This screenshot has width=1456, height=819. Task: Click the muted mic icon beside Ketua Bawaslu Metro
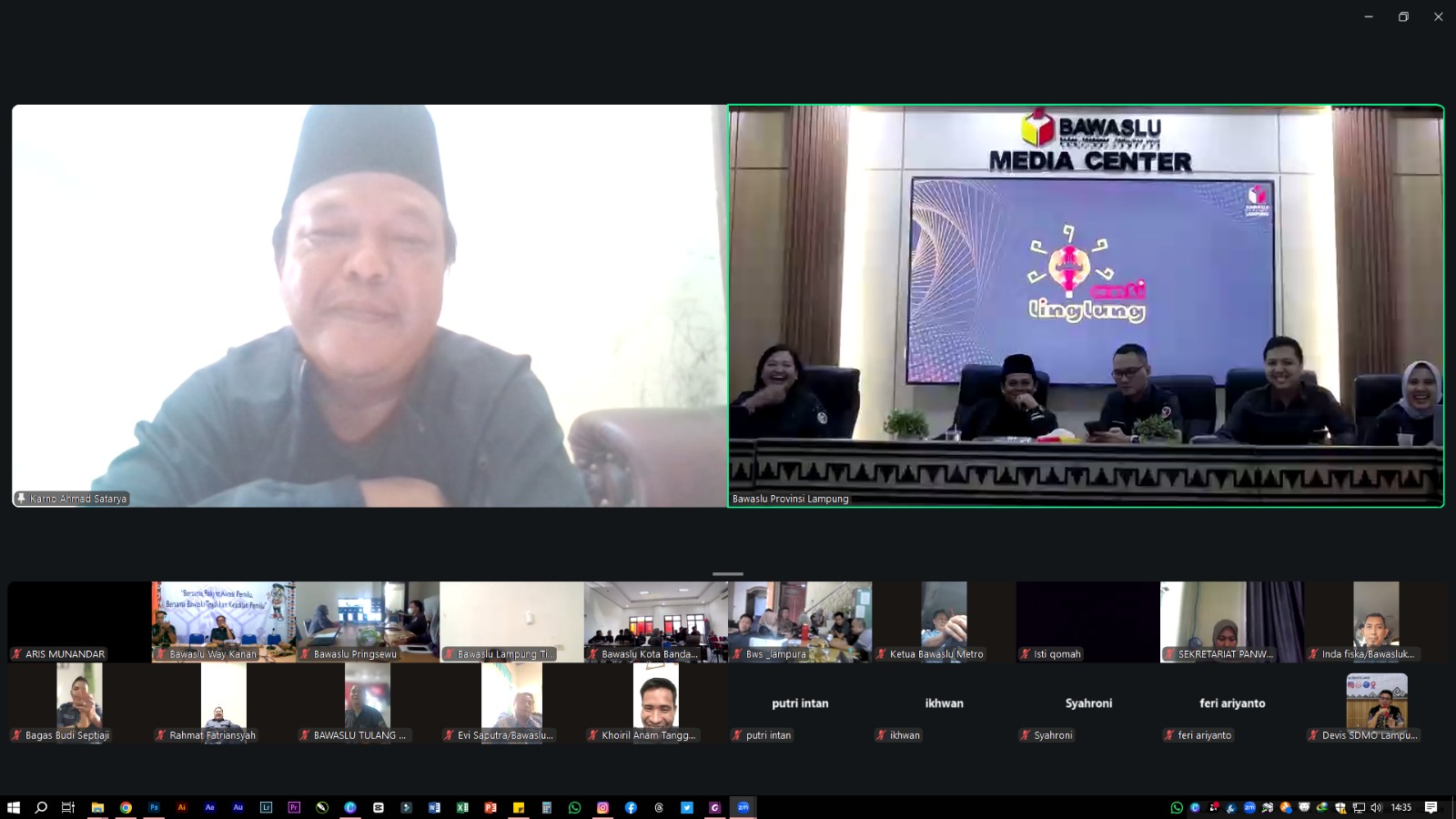click(881, 654)
